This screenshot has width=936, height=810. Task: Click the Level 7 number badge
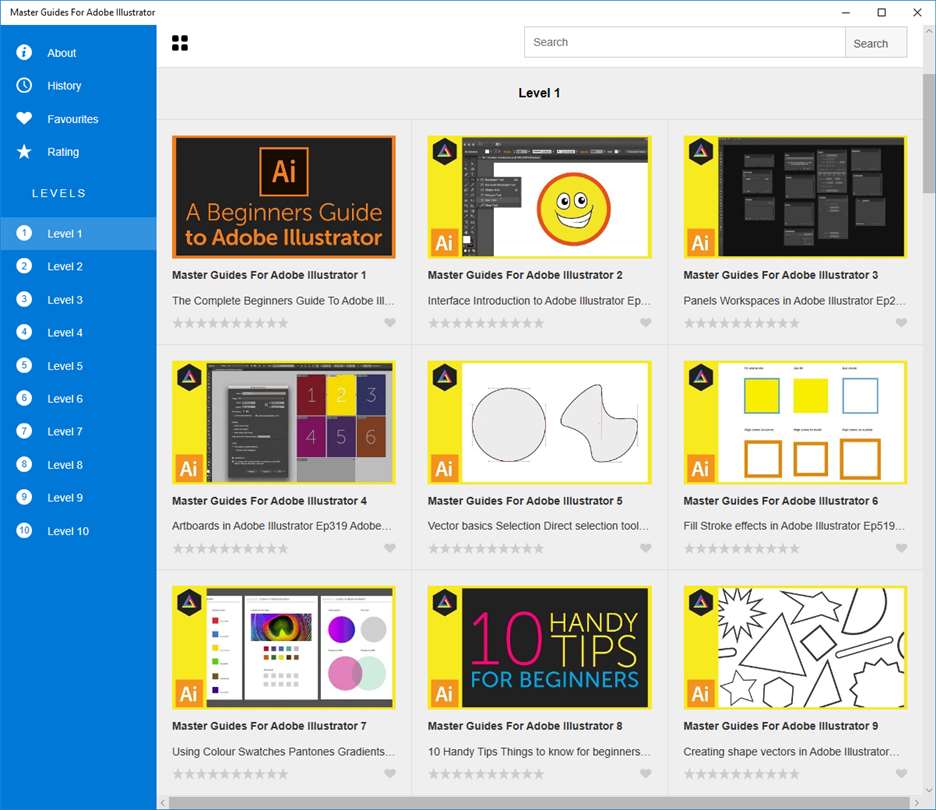[24, 431]
